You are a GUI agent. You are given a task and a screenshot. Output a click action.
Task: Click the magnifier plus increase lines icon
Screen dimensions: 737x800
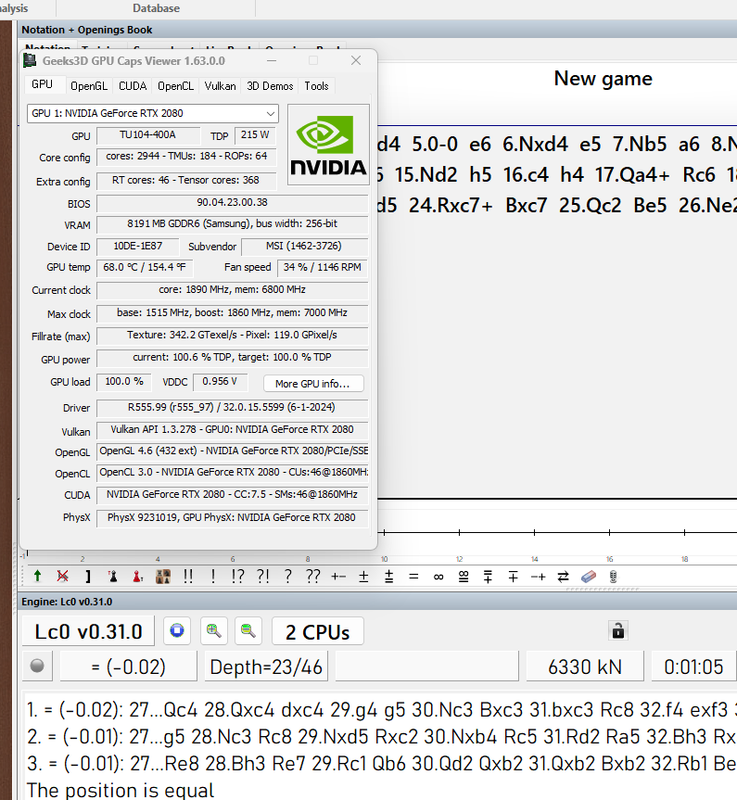214,631
